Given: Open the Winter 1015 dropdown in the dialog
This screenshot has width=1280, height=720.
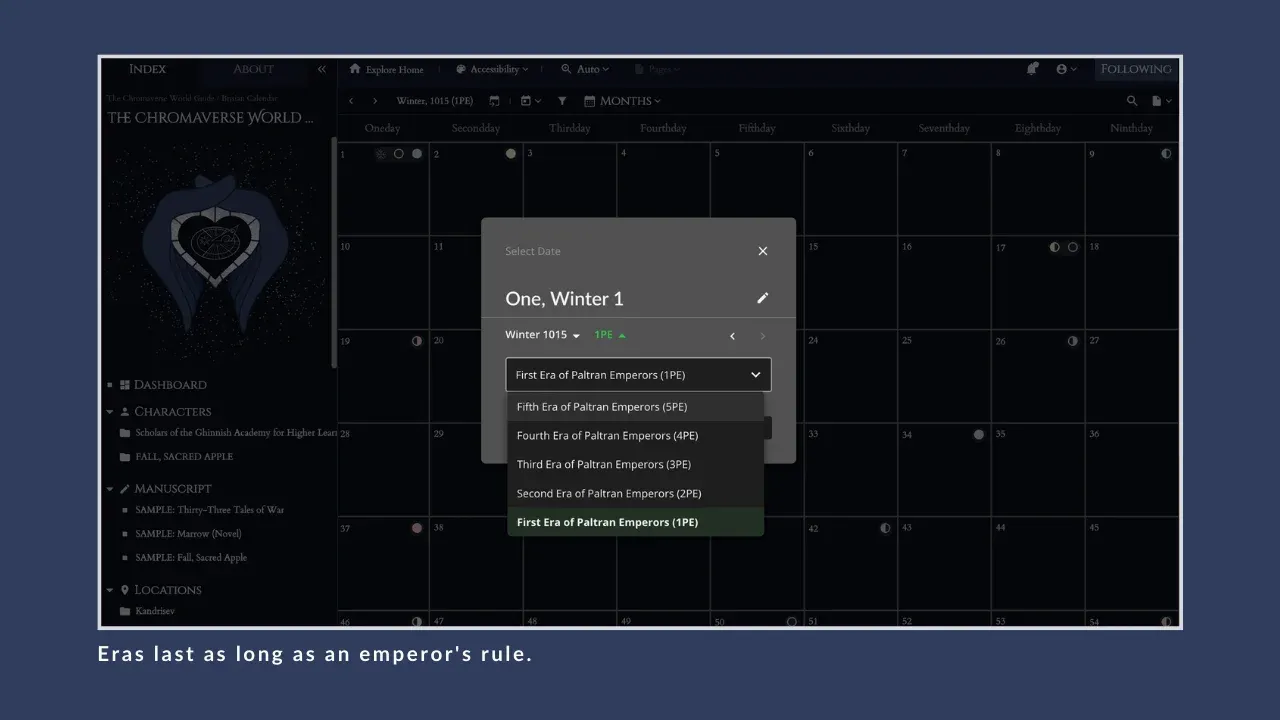Looking at the screenshot, I should [x=541, y=335].
